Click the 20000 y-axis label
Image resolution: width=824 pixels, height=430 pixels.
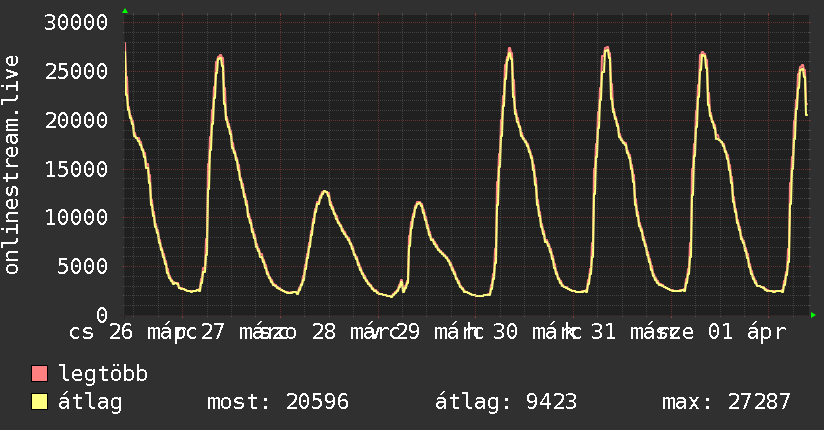point(76,120)
